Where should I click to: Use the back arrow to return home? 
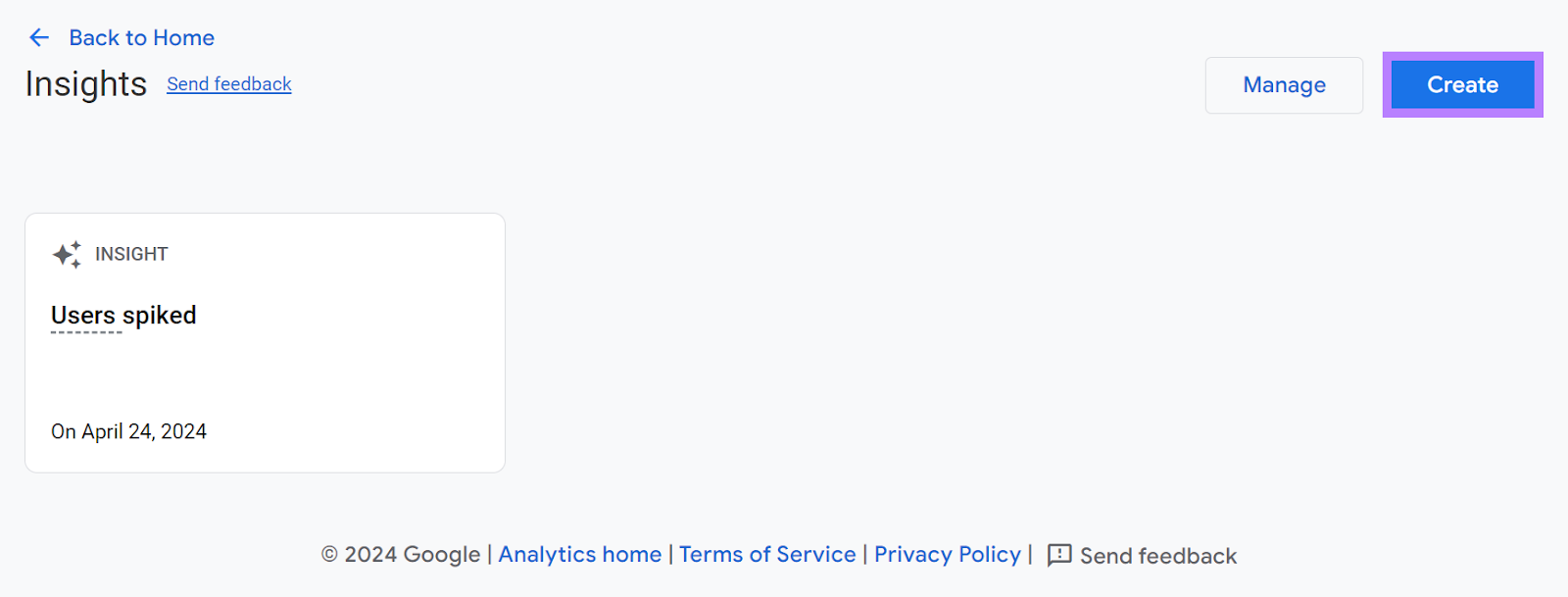pos(38,37)
